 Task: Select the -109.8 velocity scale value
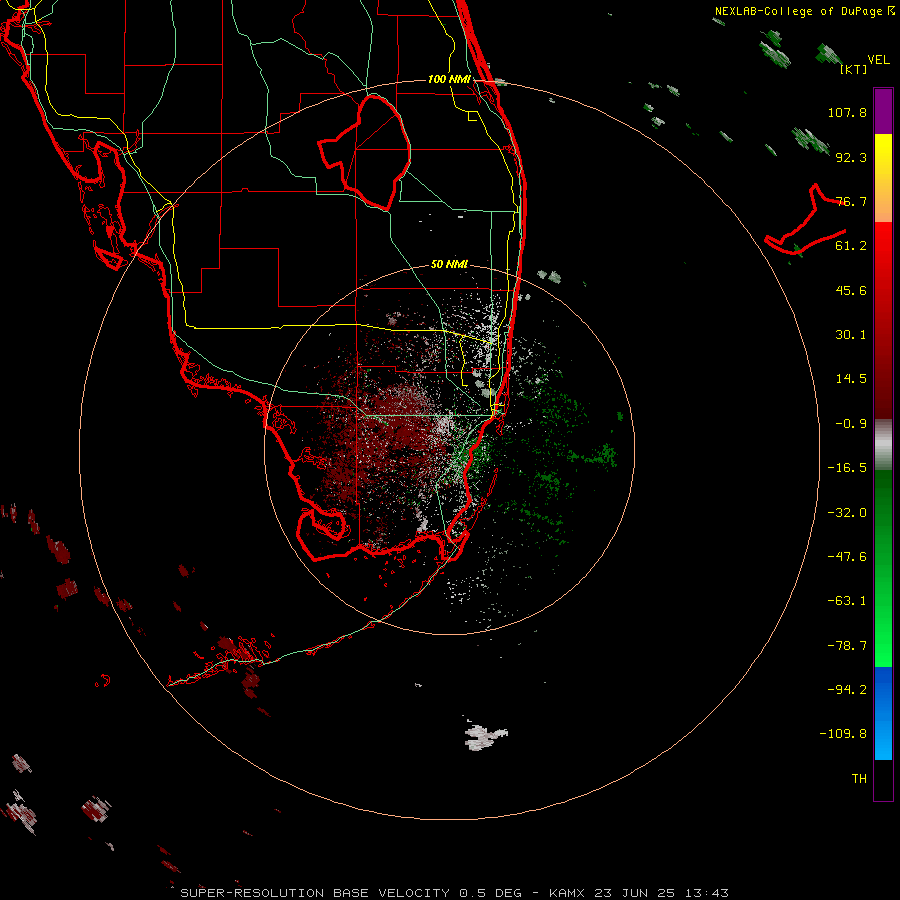click(843, 734)
